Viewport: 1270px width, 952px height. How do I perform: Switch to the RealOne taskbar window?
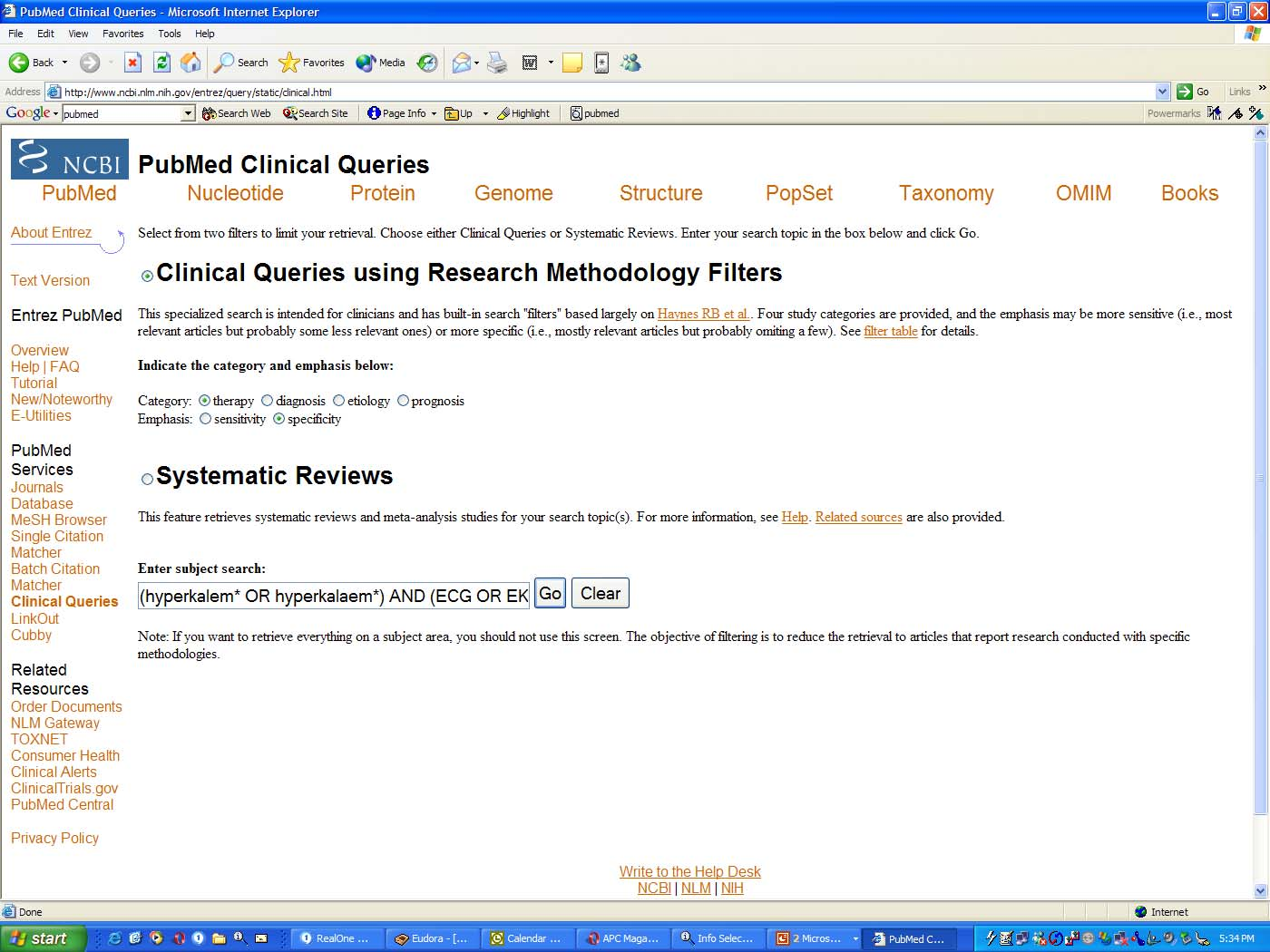tap(337, 938)
